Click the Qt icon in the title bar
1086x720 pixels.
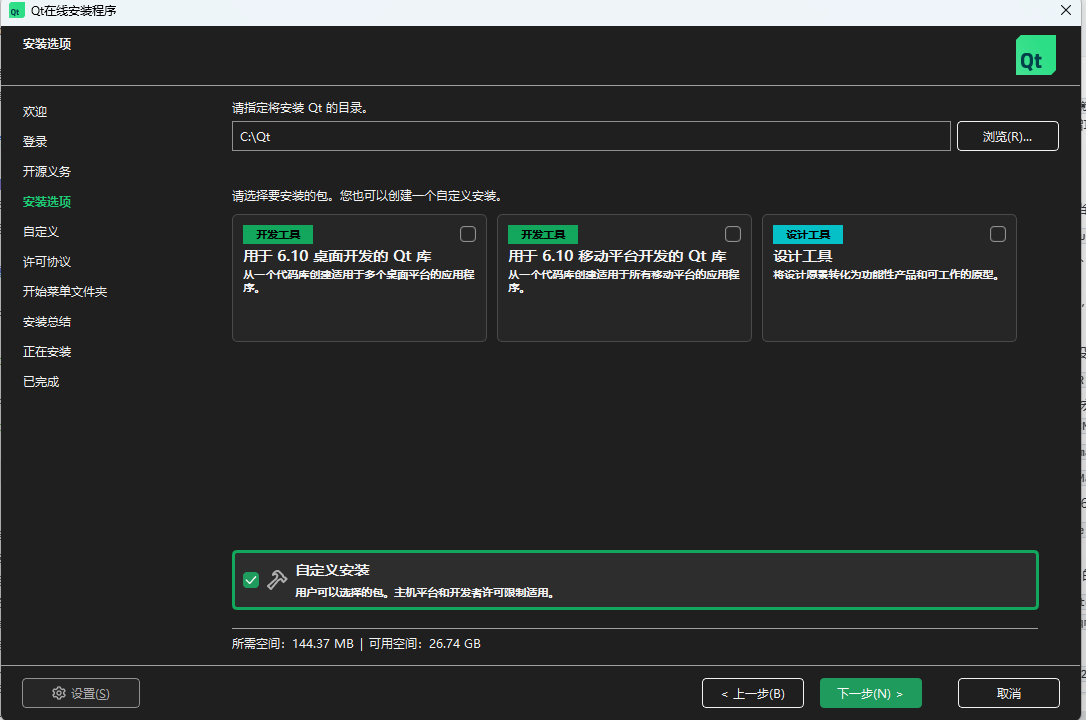(15, 11)
